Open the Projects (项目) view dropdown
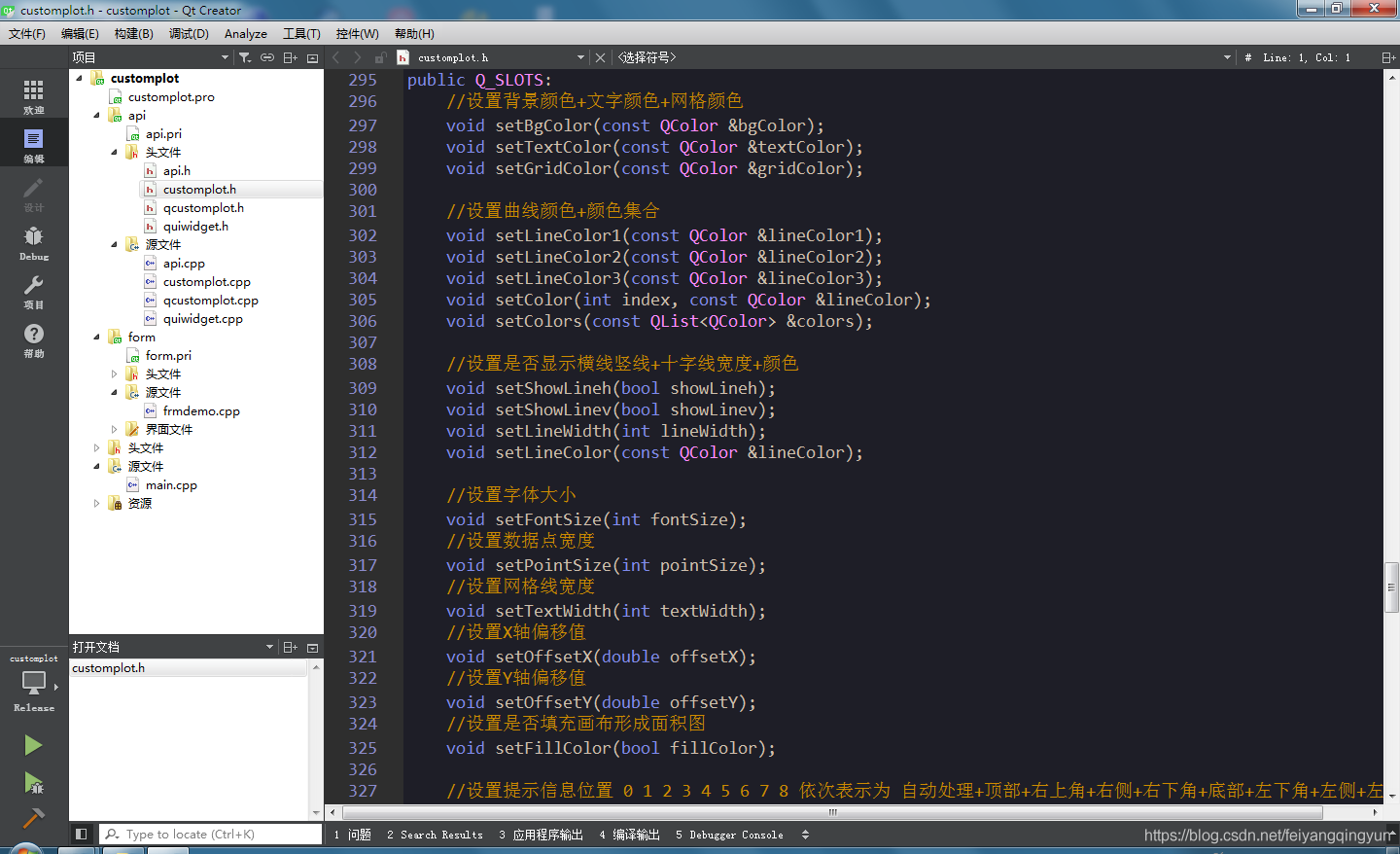The height and width of the screenshot is (854, 1400). pyautogui.click(x=151, y=57)
